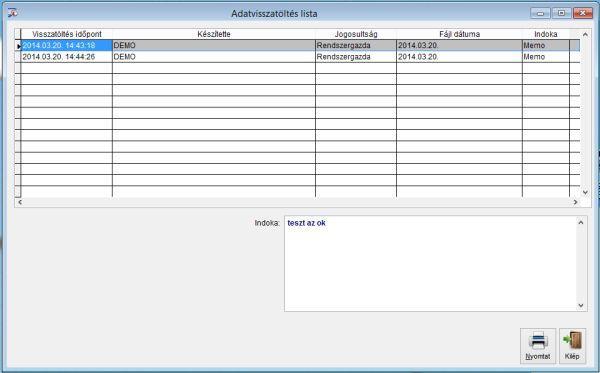Click the Kilép exit door button
Image resolution: width=600 pixels, height=373 pixels.
tap(572, 346)
